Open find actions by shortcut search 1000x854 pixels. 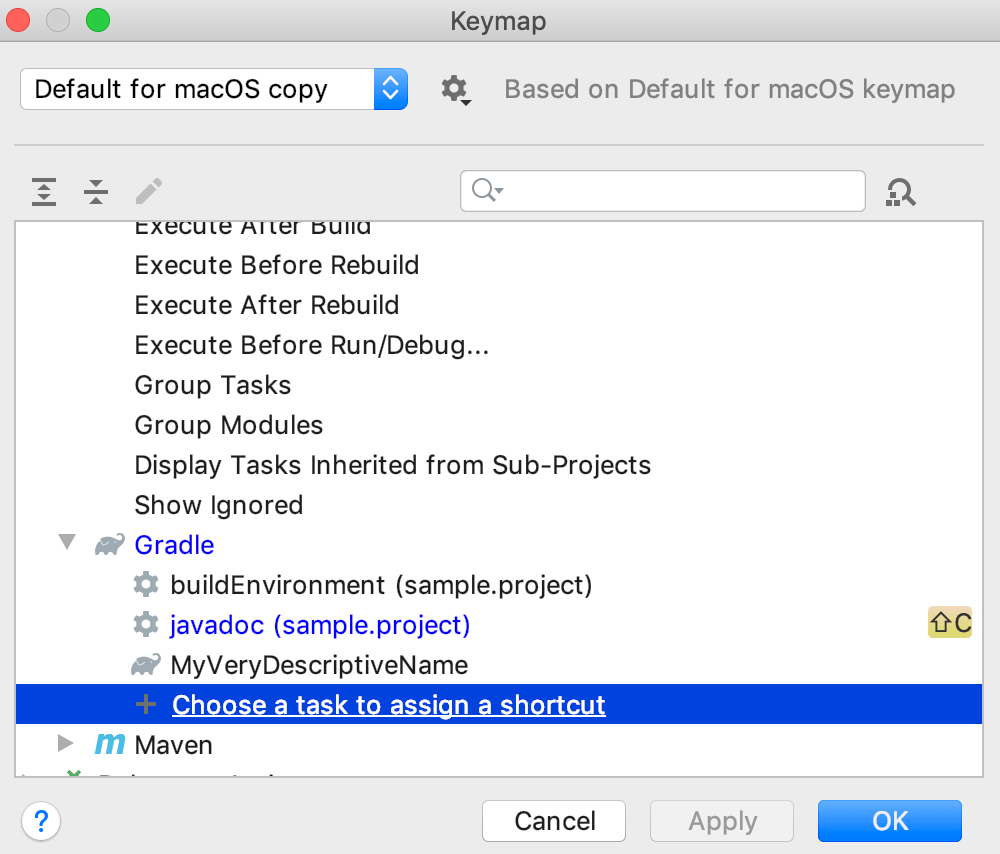(x=900, y=192)
